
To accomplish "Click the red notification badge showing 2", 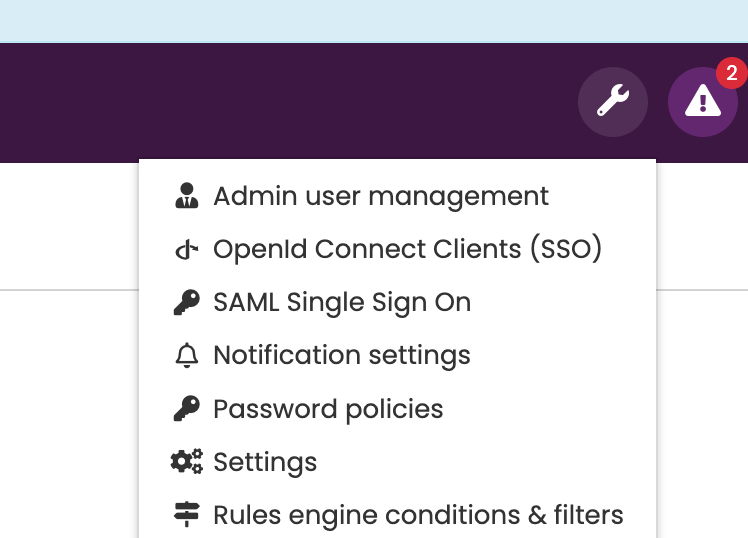I will [x=731, y=73].
